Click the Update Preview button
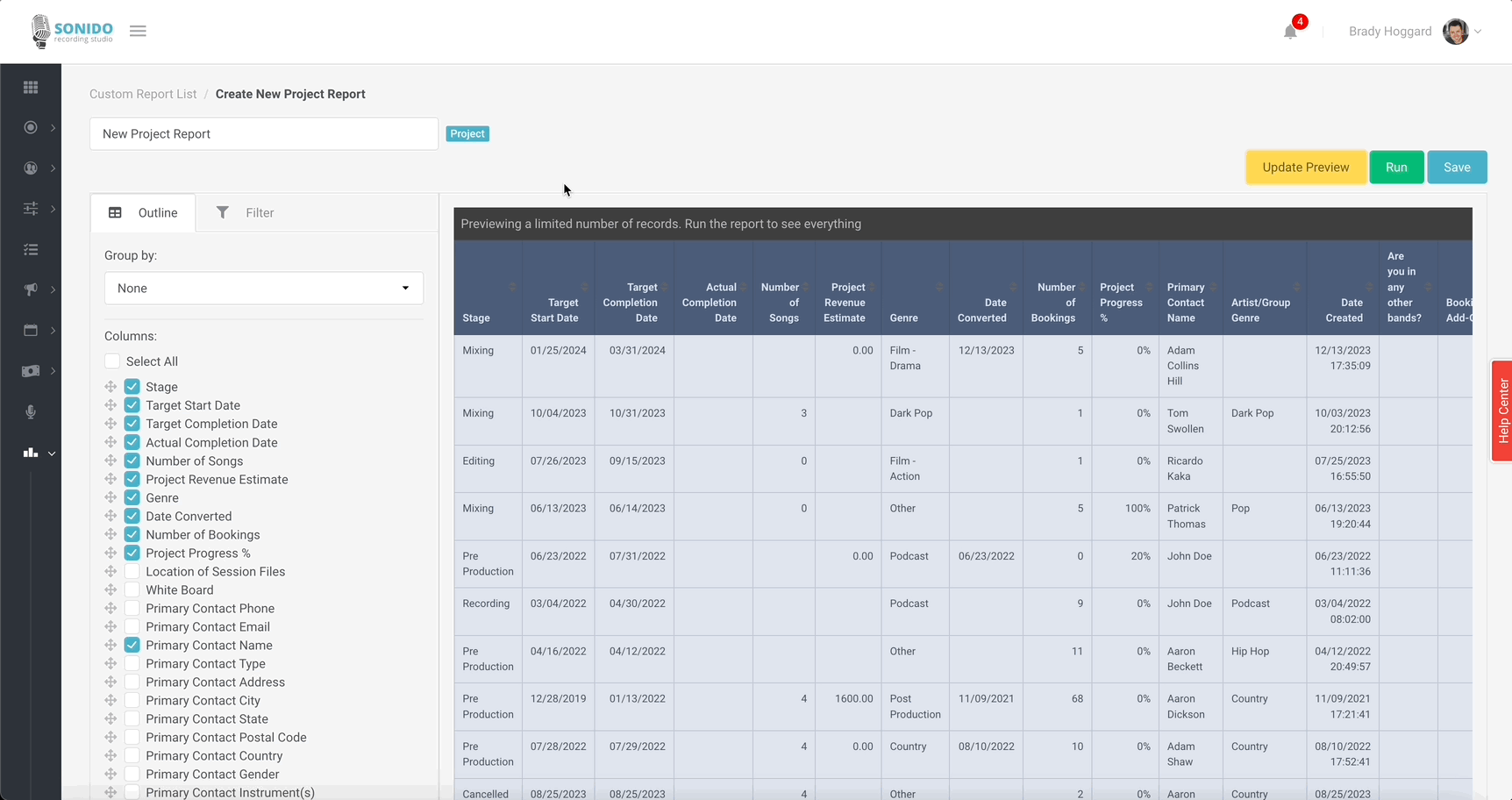1512x800 pixels. (1305, 168)
